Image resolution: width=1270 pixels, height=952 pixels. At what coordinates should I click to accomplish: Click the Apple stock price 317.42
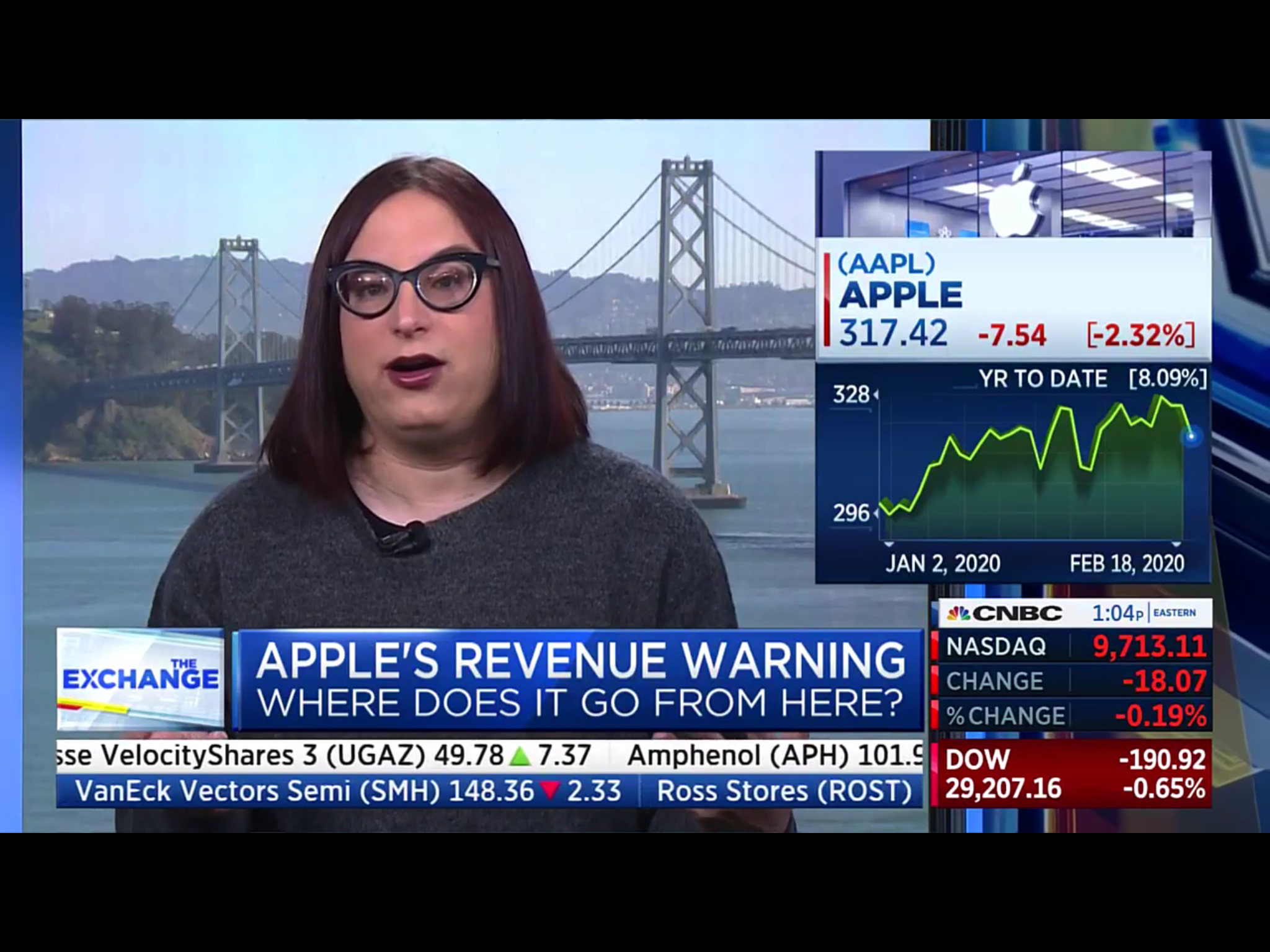pyautogui.click(x=893, y=333)
